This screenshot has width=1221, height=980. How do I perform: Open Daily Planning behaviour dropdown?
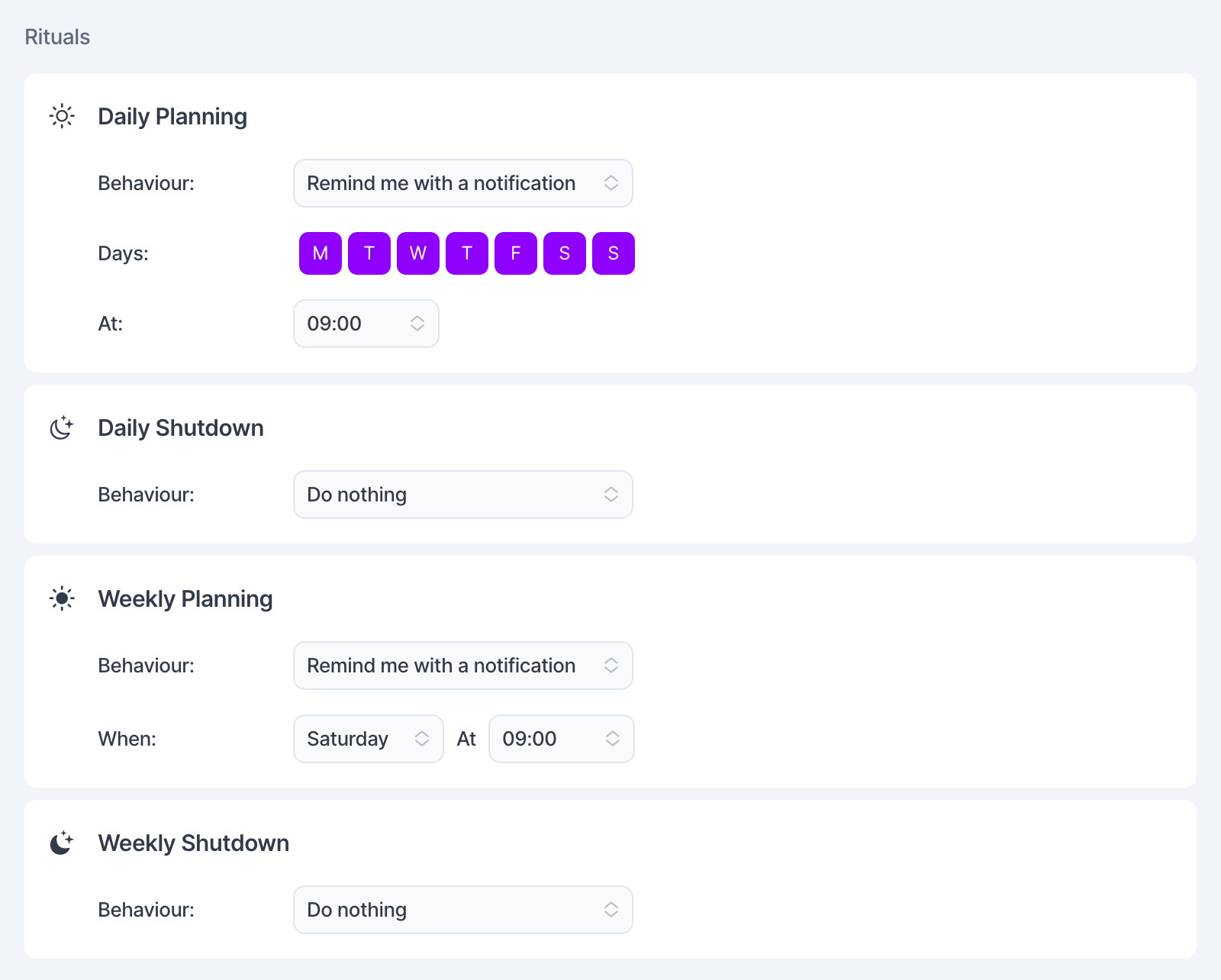click(x=463, y=183)
